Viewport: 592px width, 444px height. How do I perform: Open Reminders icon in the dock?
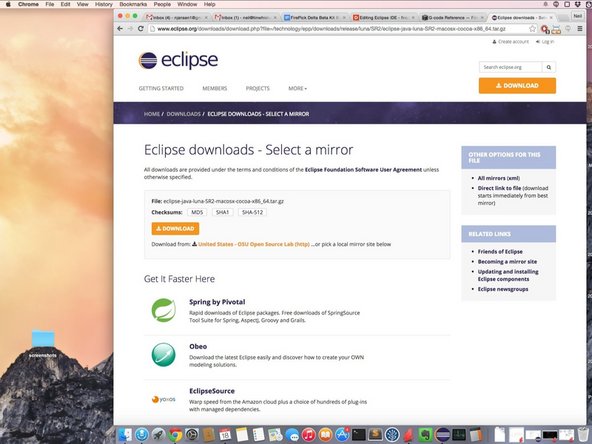tap(259, 435)
